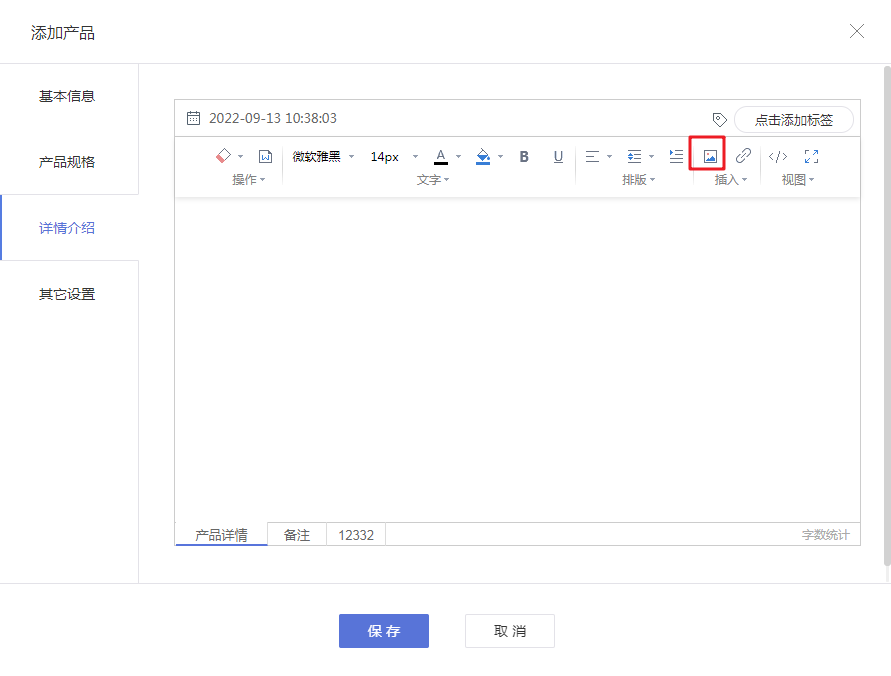Open the 其它设置 tab
Image resolution: width=891 pixels, height=676 pixels.
click(67, 294)
